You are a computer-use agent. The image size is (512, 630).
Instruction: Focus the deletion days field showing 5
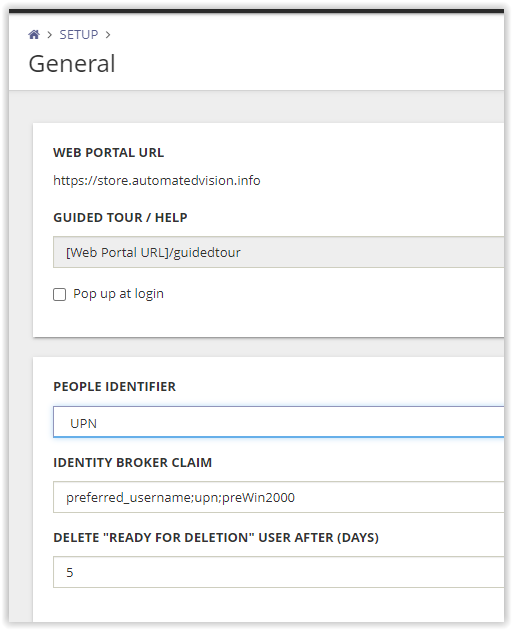pos(279,572)
